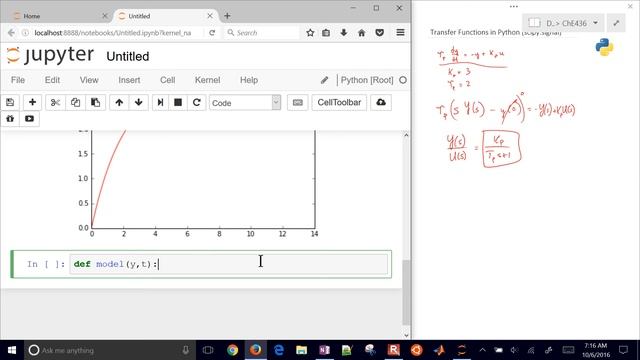Select the Untitled browser tab
This screenshot has height=360, width=640.
click(x=165, y=16)
